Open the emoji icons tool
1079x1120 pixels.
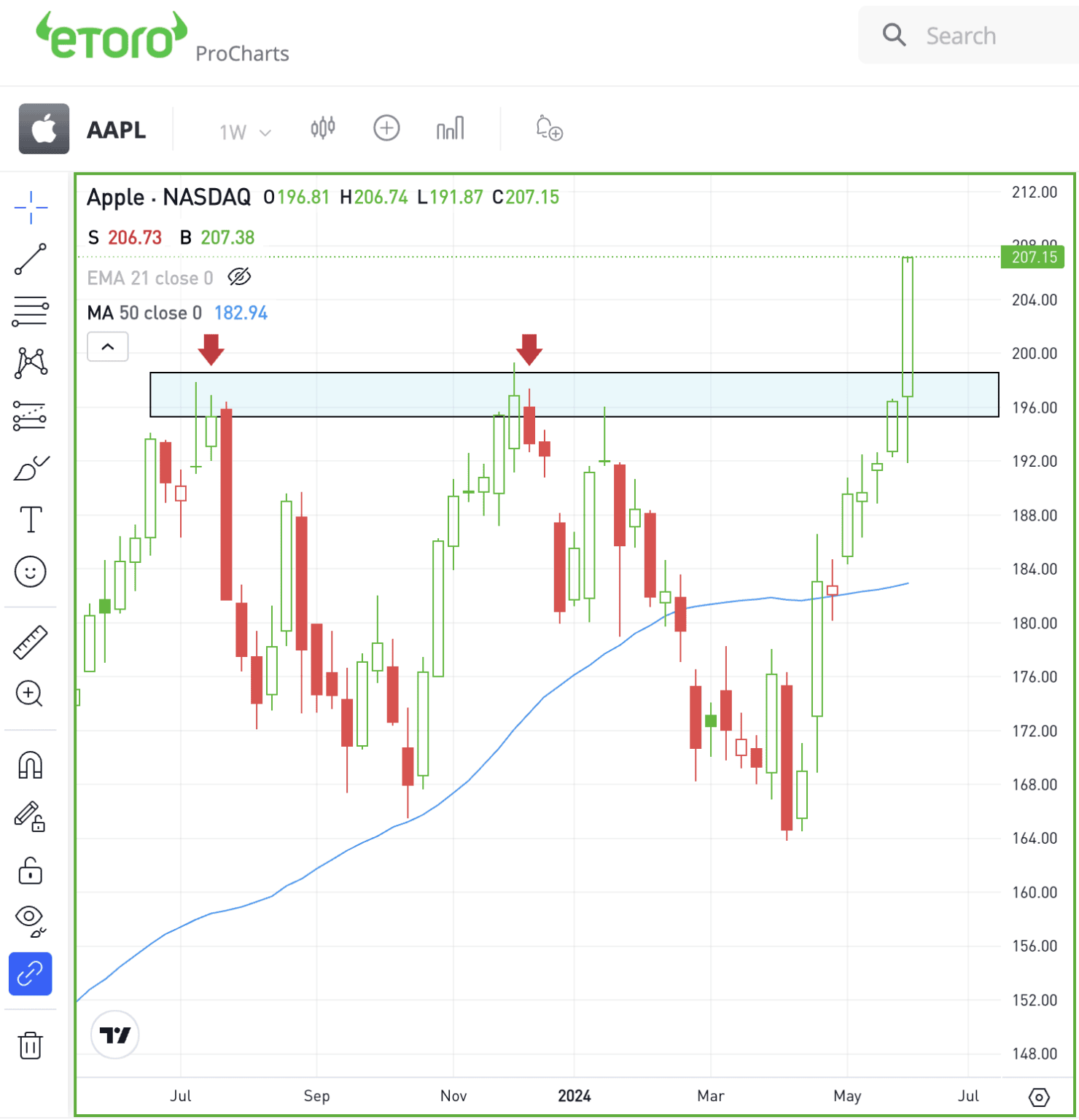[31, 572]
